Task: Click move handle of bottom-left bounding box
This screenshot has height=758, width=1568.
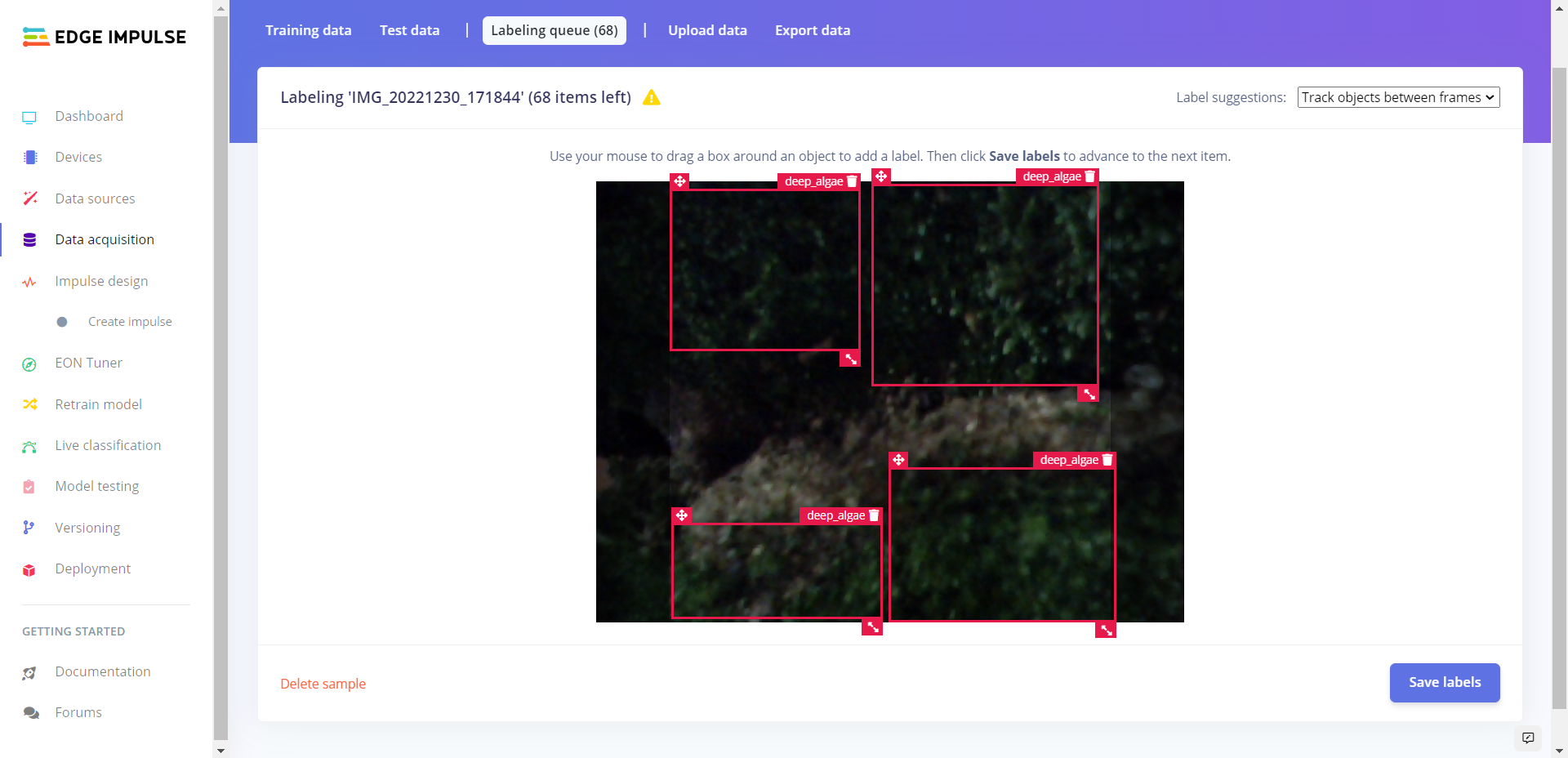Action: (682, 515)
